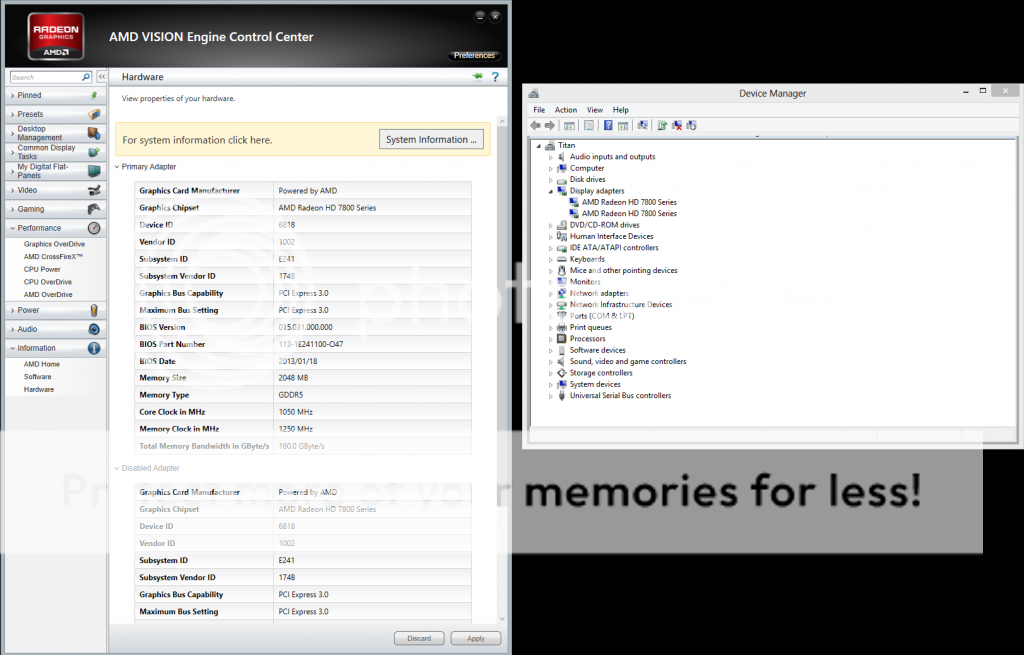The width and height of the screenshot is (1024, 655).
Task: Click Uninstall device icon with red X
Action: (x=677, y=125)
